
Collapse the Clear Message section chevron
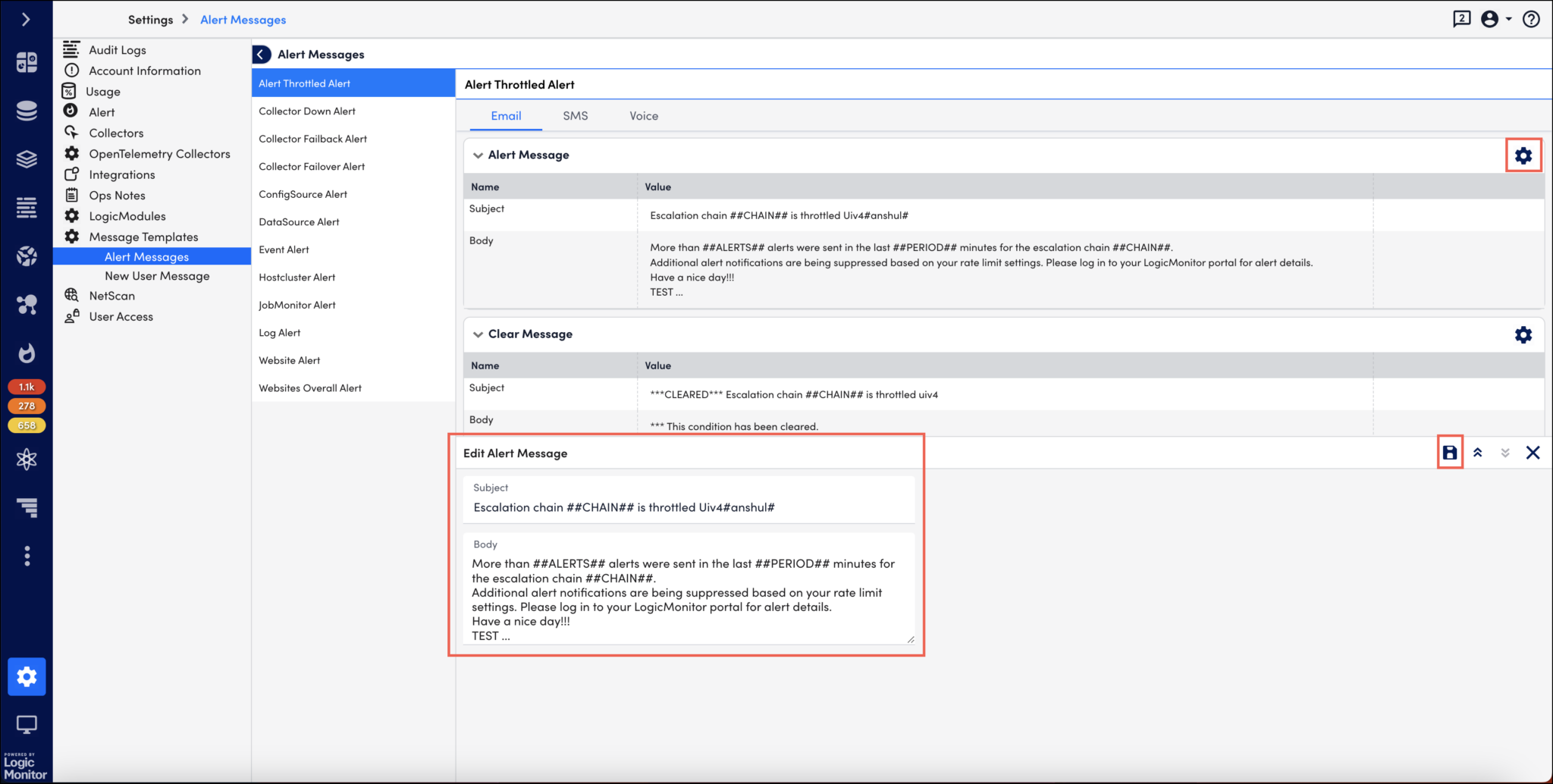pyautogui.click(x=478, y=334)
